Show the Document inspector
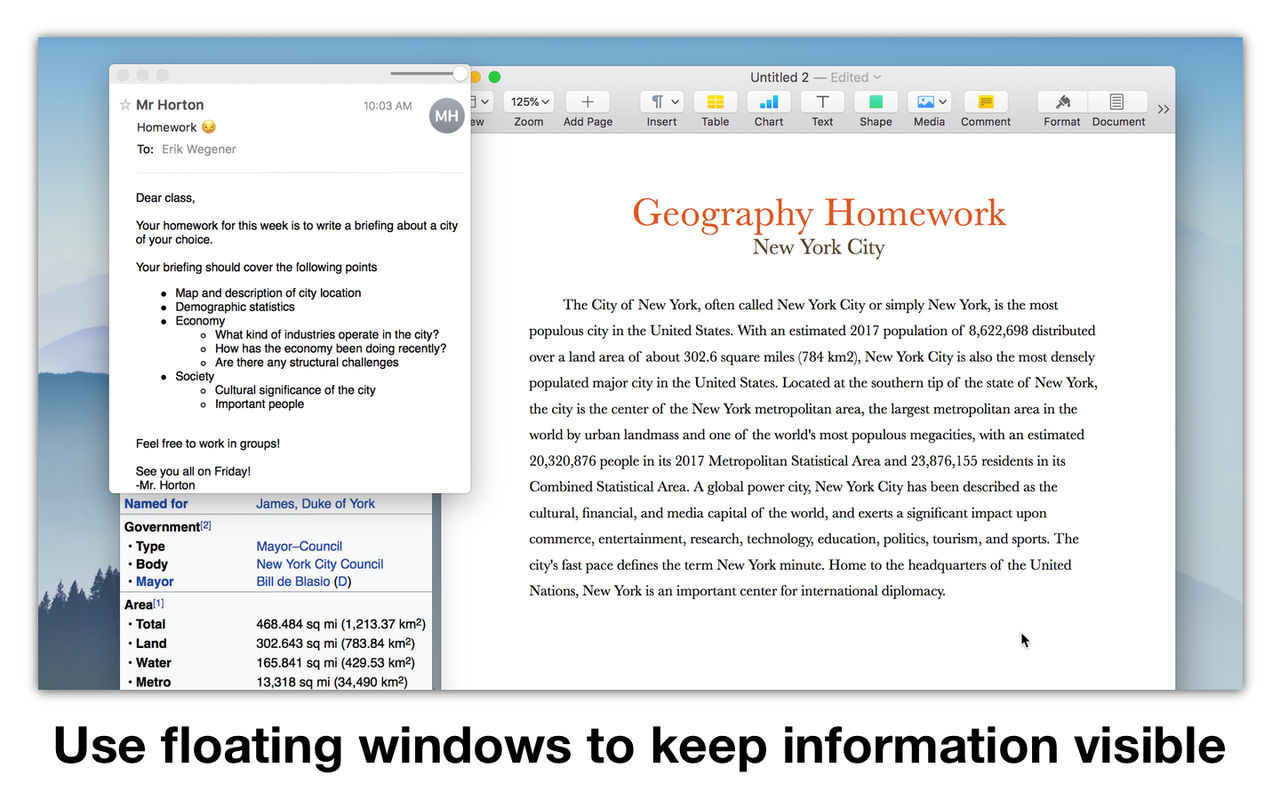The width and height of the screenshot is (1280, 800). 1117,102
